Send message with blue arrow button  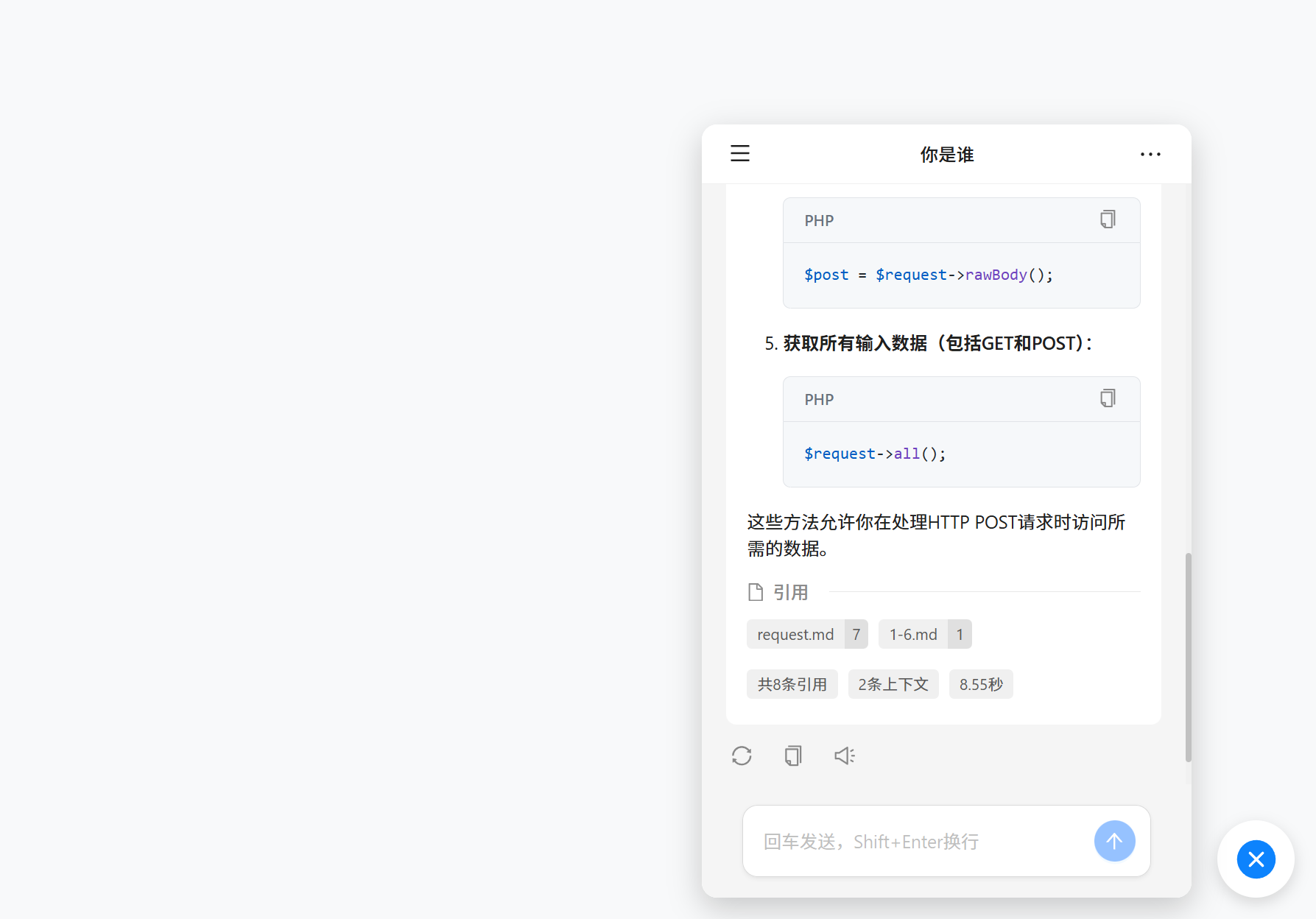click(x=1114, y=841)
